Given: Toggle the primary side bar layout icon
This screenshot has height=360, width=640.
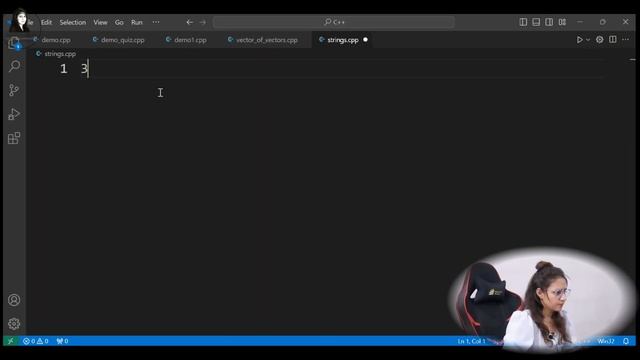Looking at the screenshot, I should pyautogui.click(x=523, y=22).
